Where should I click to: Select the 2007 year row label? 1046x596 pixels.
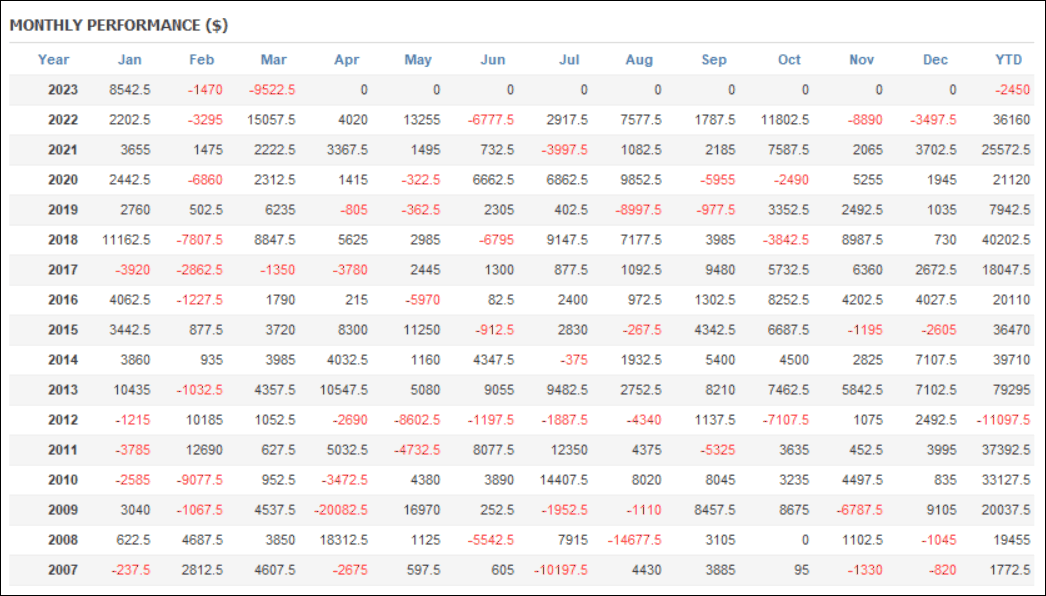[x=63, y=570]
